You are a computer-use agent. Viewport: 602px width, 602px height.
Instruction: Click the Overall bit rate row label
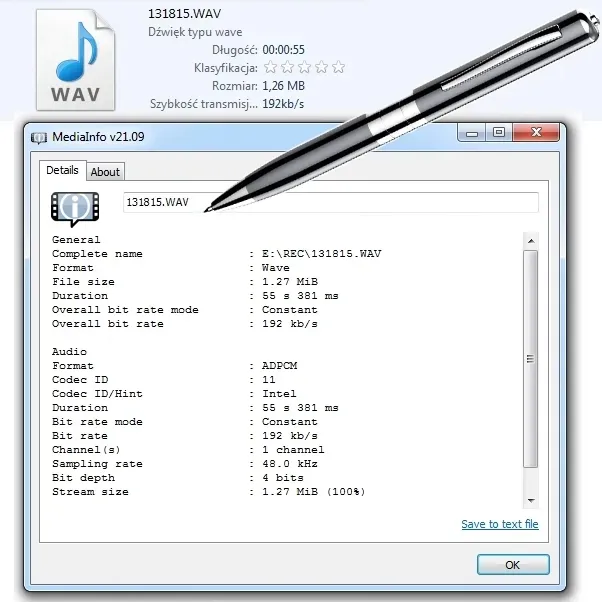coord(108,324)
